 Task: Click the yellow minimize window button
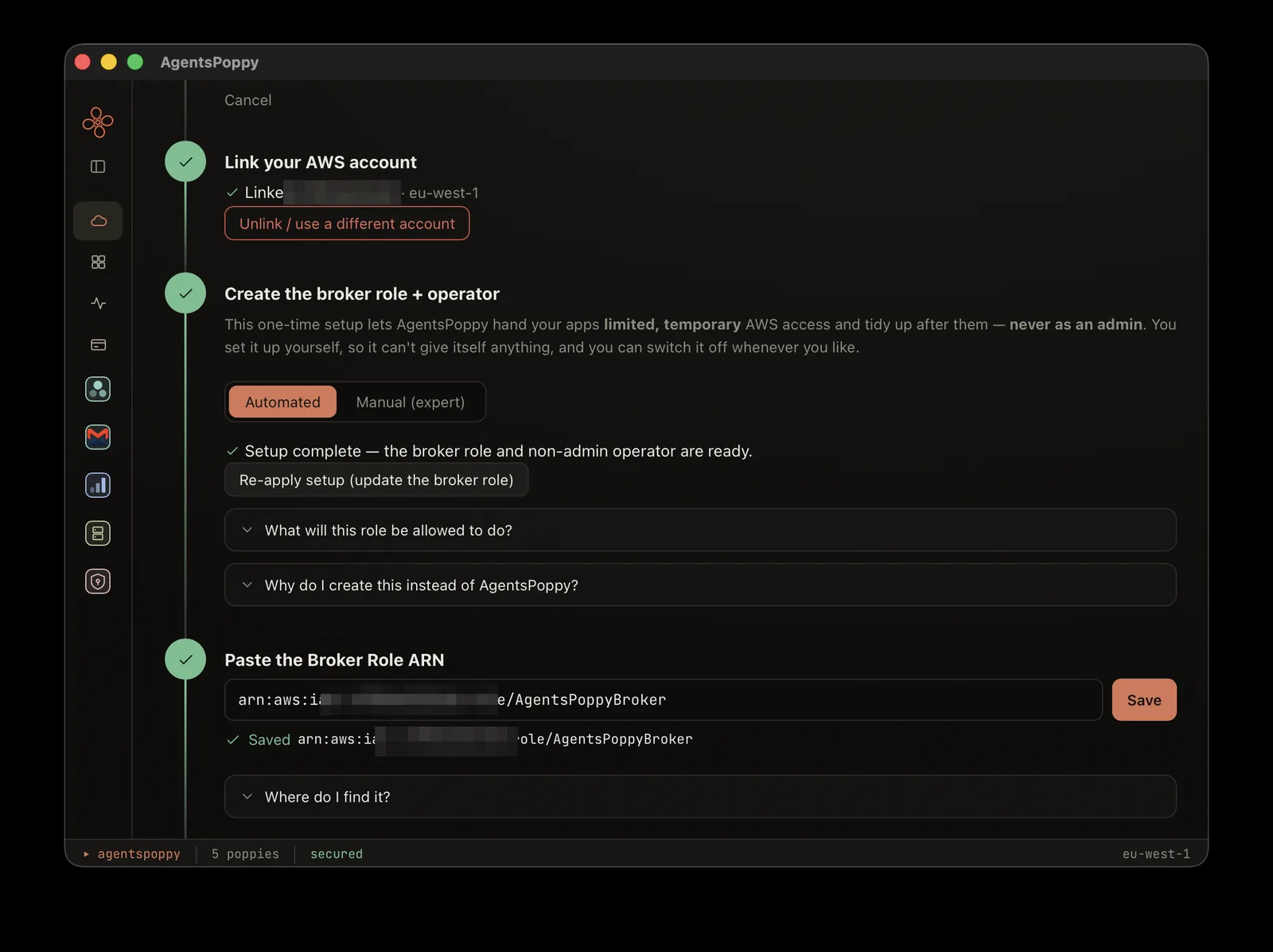coord(109,62)
